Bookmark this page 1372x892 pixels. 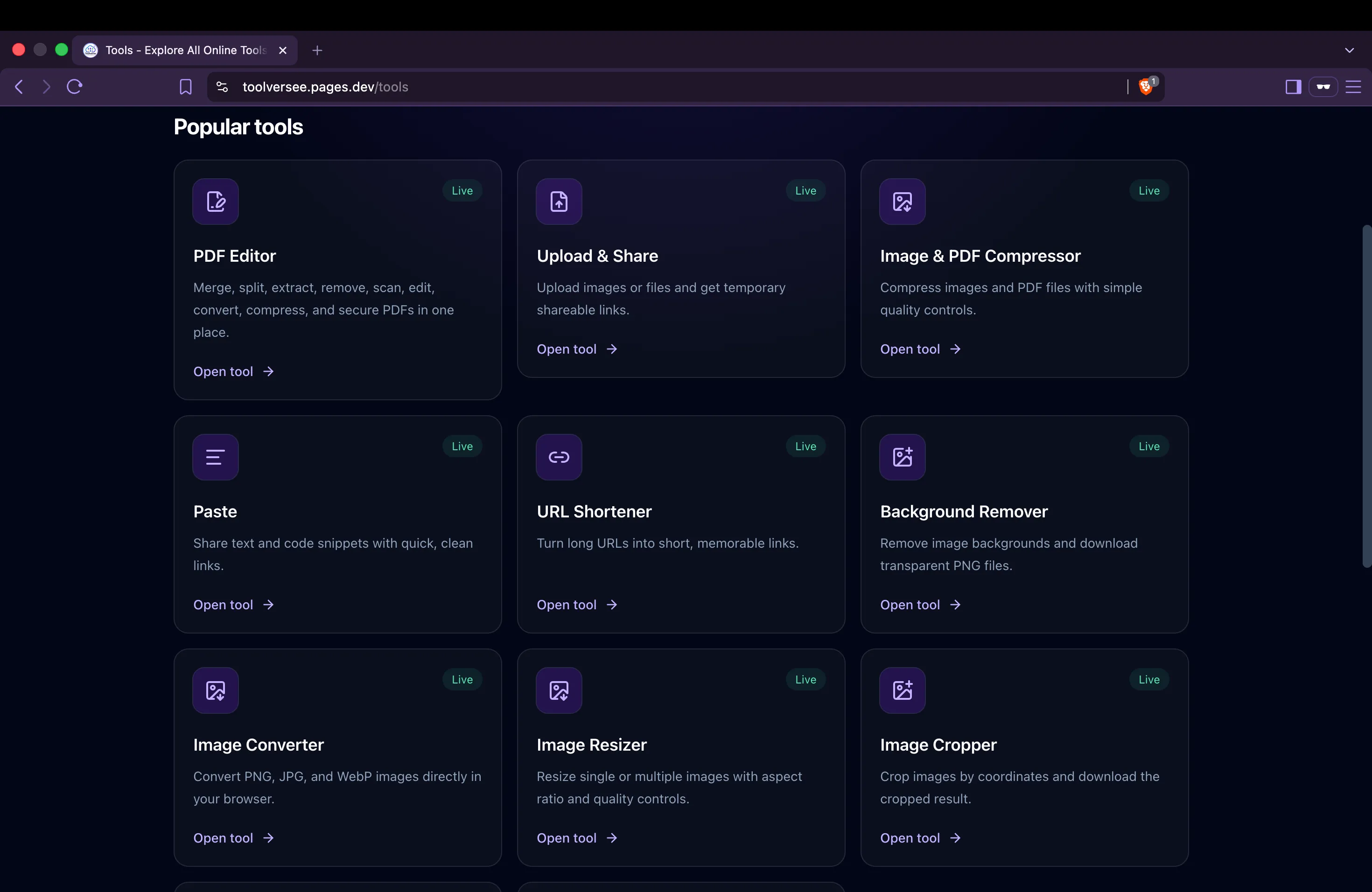pos(186,87)
